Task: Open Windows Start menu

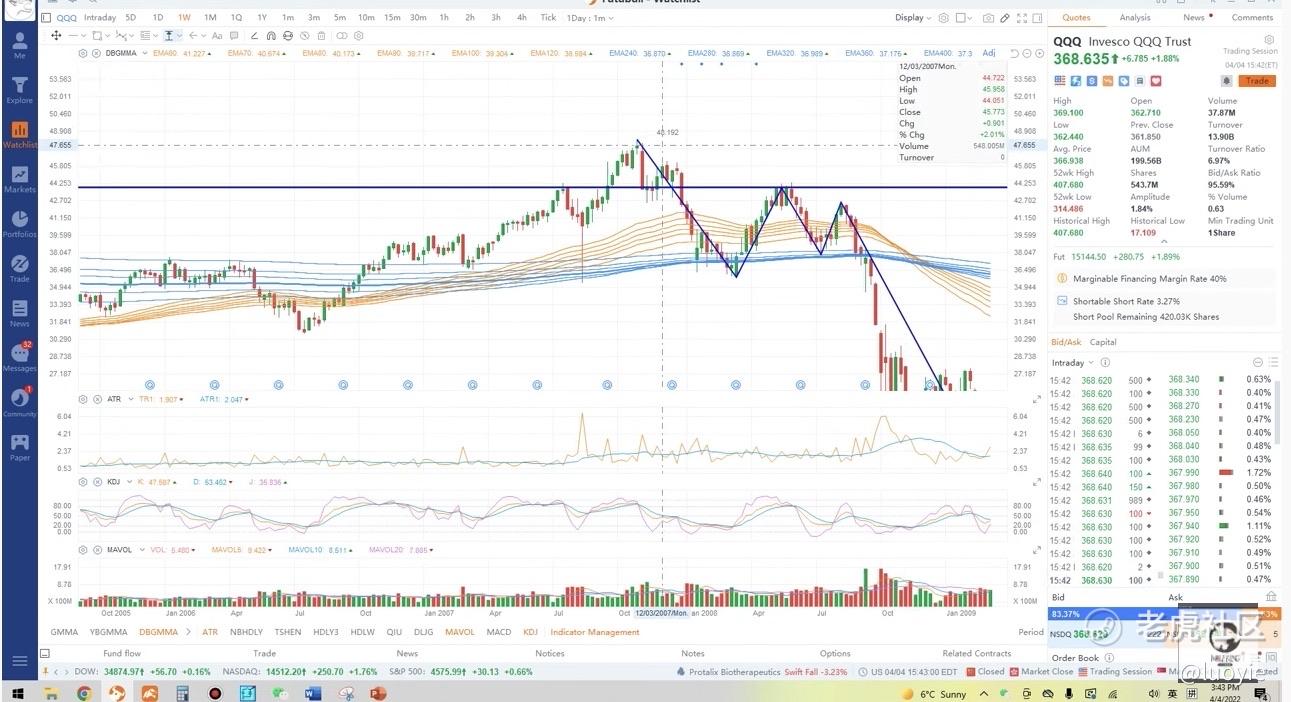Action: point(17,693)
